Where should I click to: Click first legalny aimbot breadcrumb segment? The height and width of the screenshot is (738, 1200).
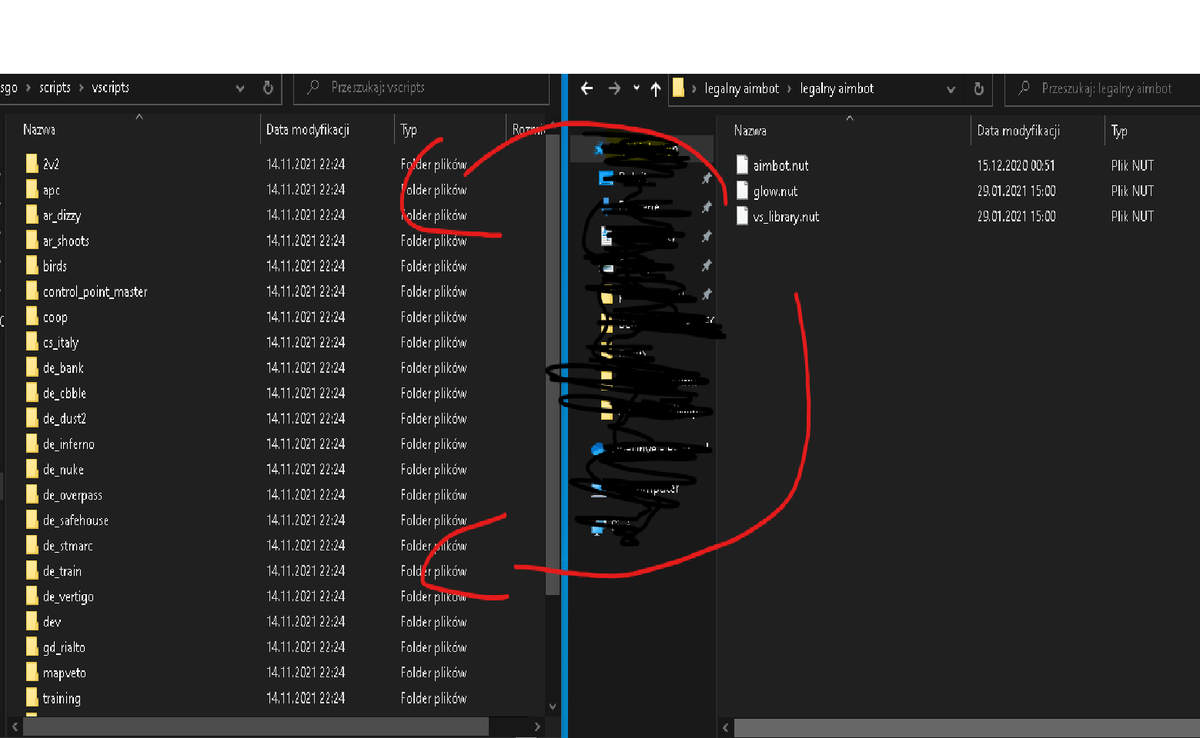click(x=741, y=88)
